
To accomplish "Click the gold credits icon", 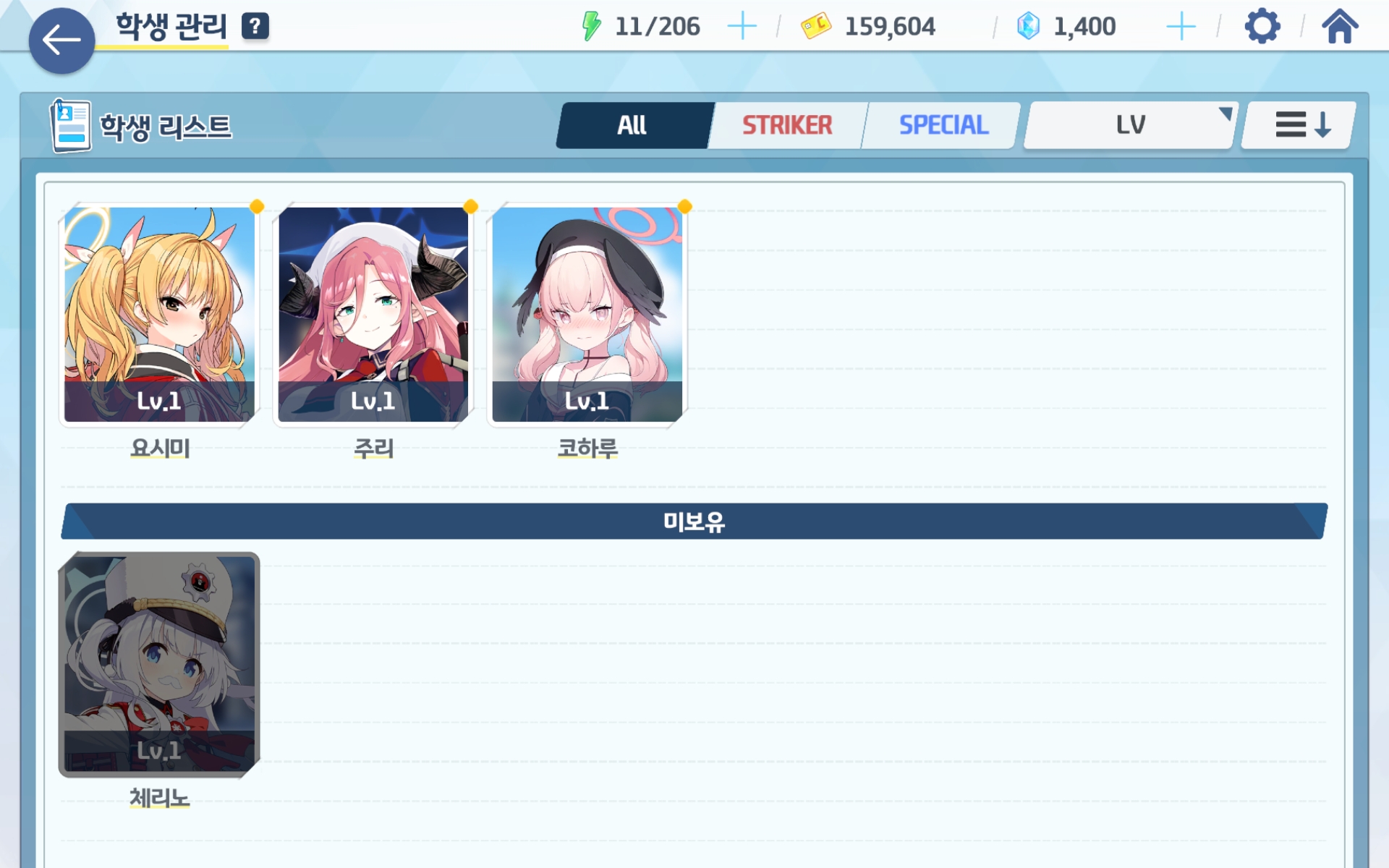I will pos(815,27).
